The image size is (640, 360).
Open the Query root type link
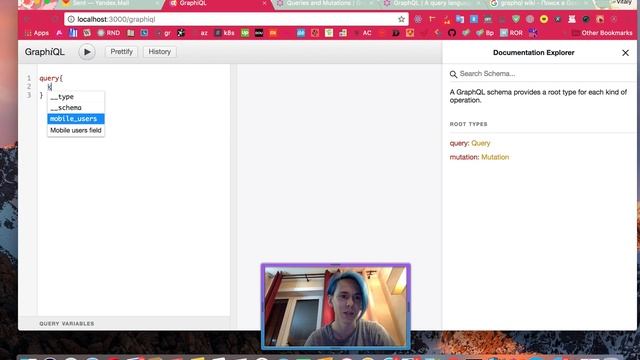click(480, 143)
